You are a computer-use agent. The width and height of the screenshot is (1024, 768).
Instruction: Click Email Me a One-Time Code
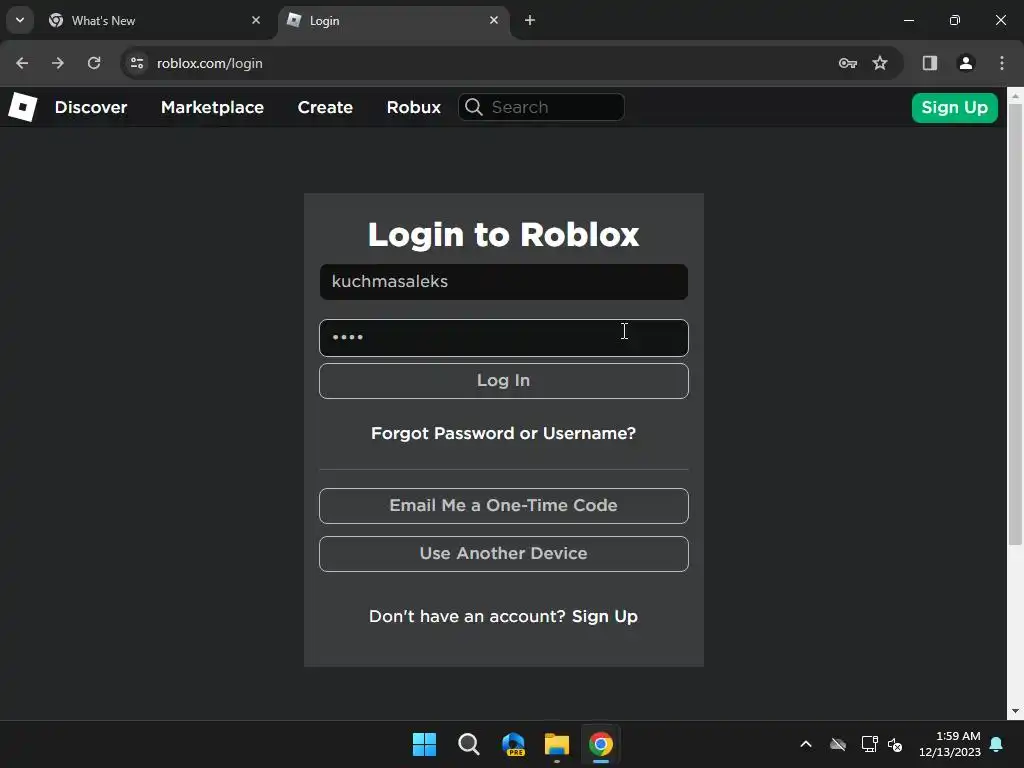pos(504,505)
